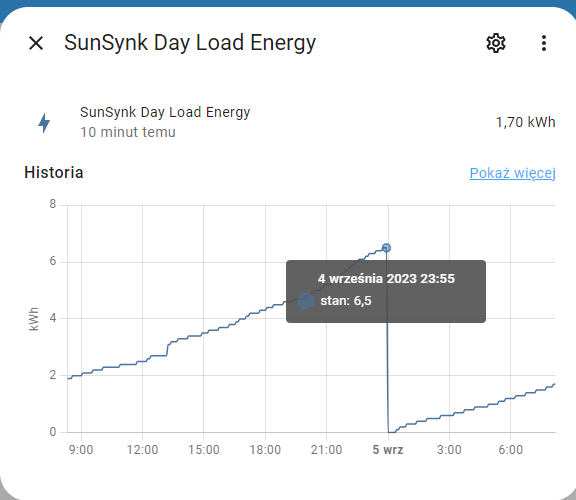Image resolution: width=576 pixels, height=500 pixels.
Task: Click the 21:00 time axis label
Action: 326,449
